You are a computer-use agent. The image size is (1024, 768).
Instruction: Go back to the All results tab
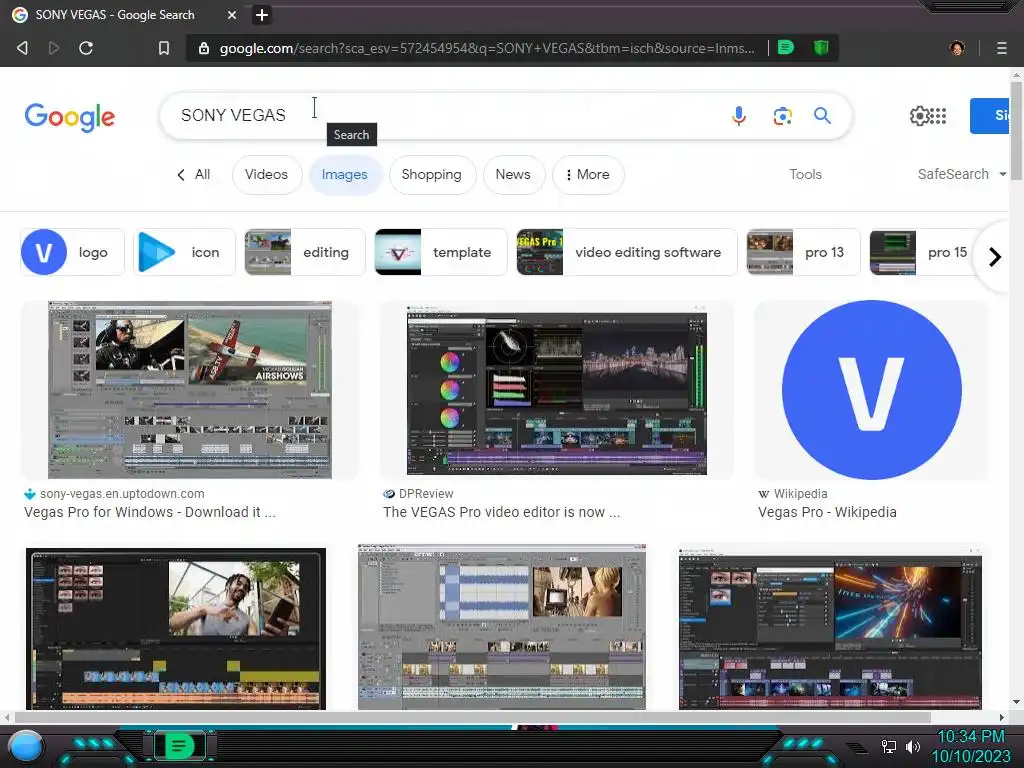[x=194, y=174]
